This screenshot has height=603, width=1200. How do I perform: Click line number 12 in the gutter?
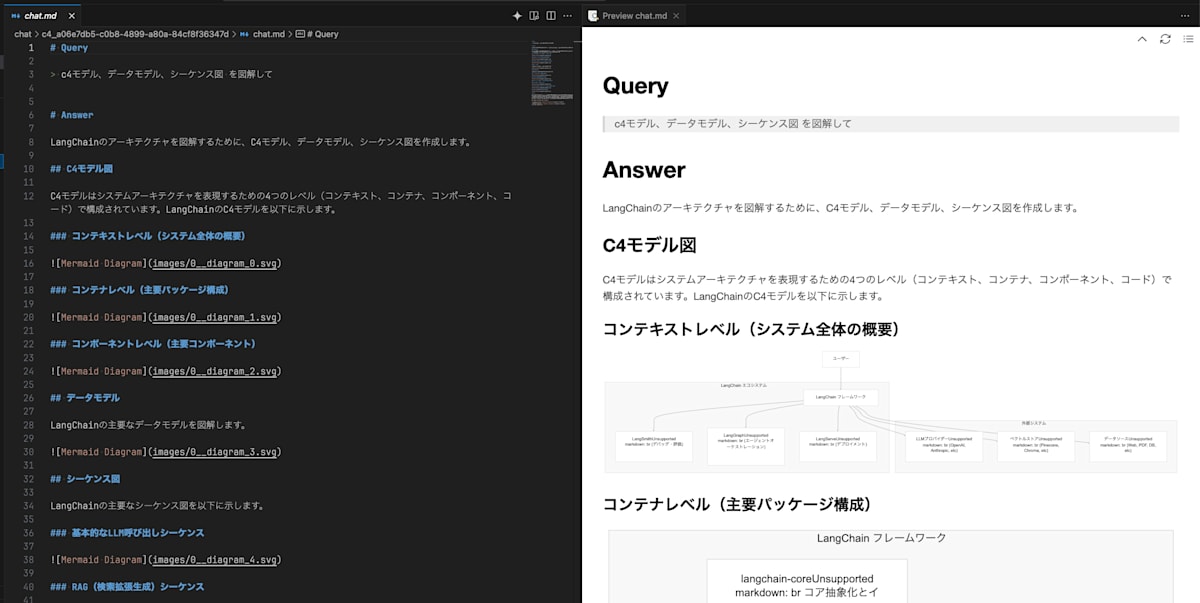tap(29, 196)
